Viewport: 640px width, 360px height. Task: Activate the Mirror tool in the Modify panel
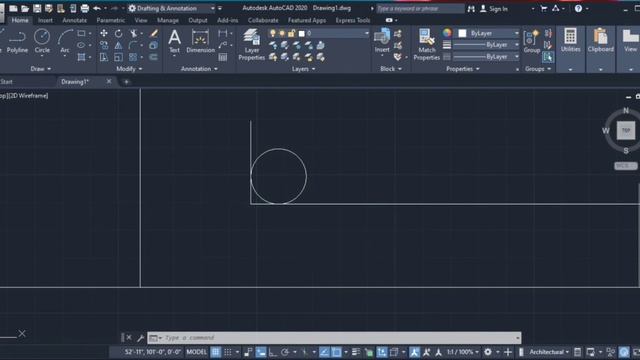pos(118,45)
